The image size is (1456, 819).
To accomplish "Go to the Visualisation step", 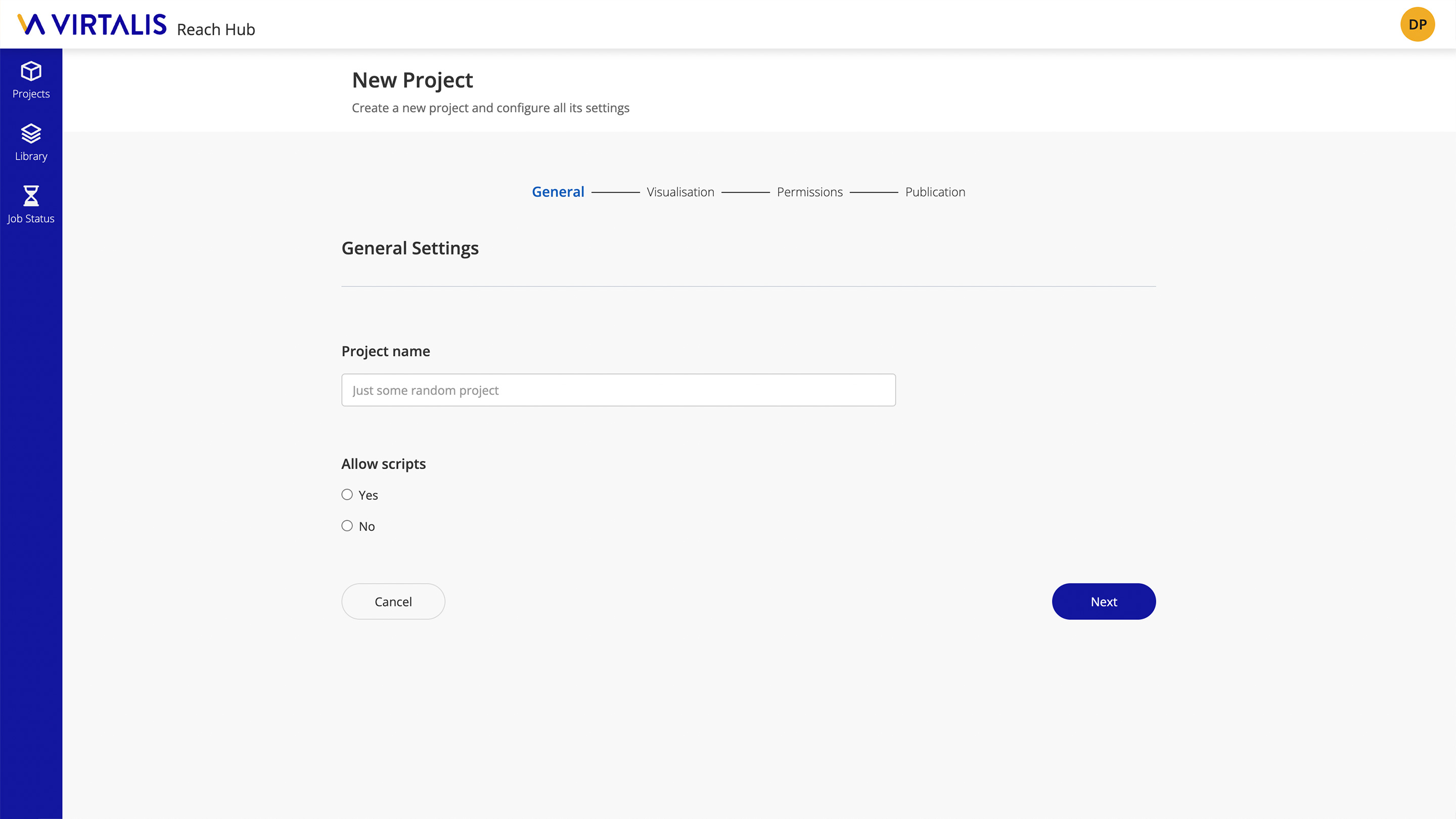I will click(x=680, y=192).
